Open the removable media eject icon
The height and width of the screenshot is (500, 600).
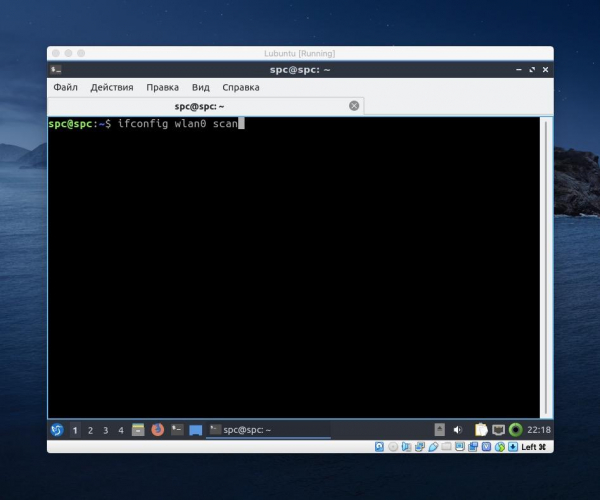coord(440,430)
